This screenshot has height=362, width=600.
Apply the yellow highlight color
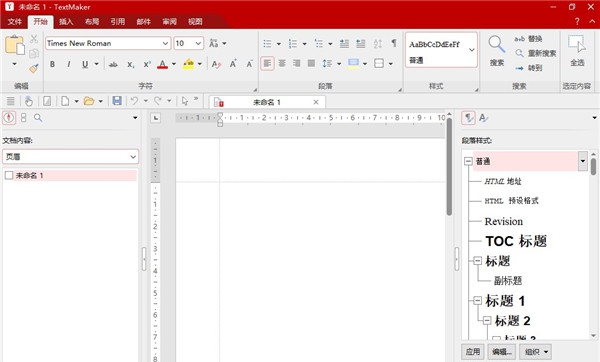pos(188,64)
